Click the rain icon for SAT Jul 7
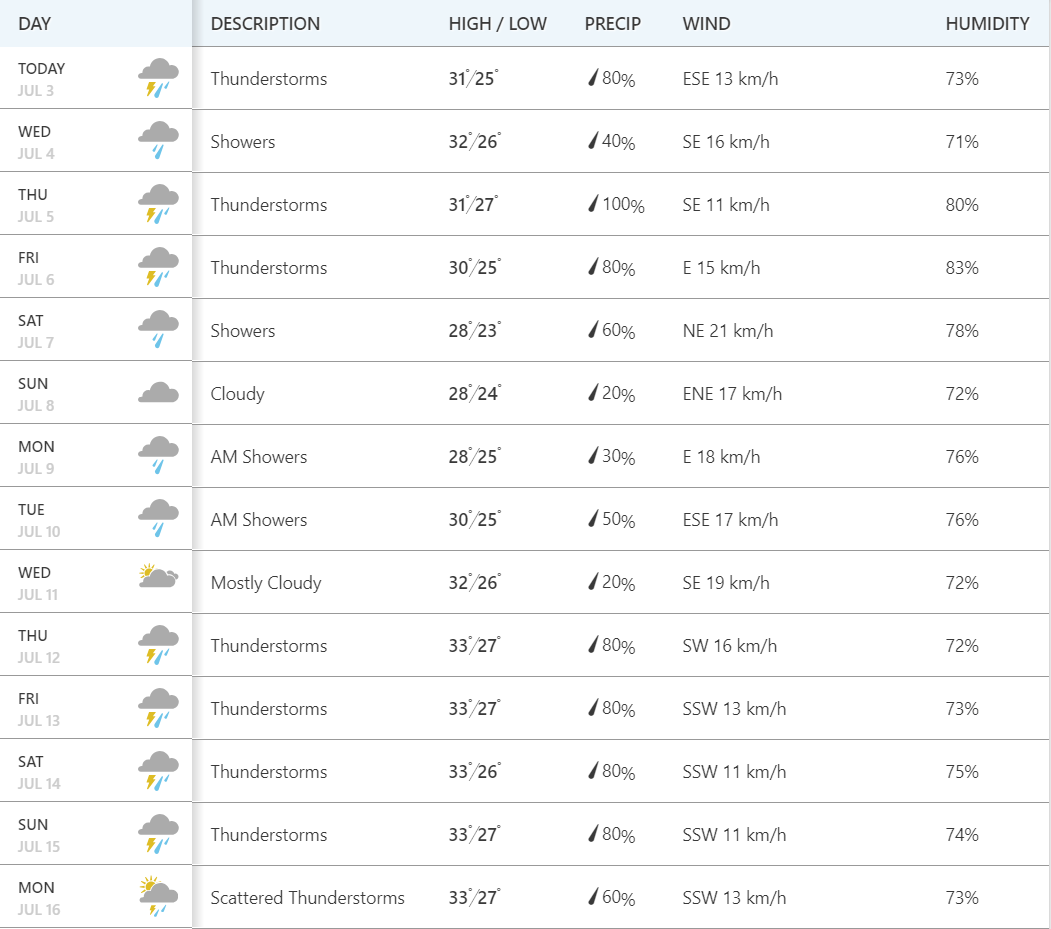This screenshot has width=1051, height=929. (158, 330)
